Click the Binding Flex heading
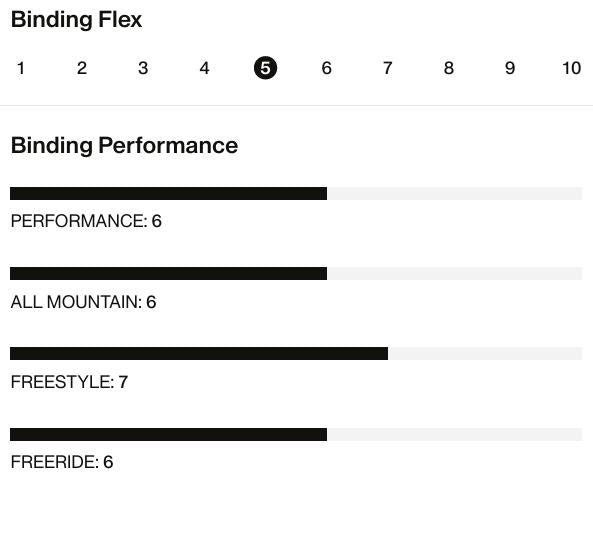The image size is (593, 542). (x=76, y=20)
